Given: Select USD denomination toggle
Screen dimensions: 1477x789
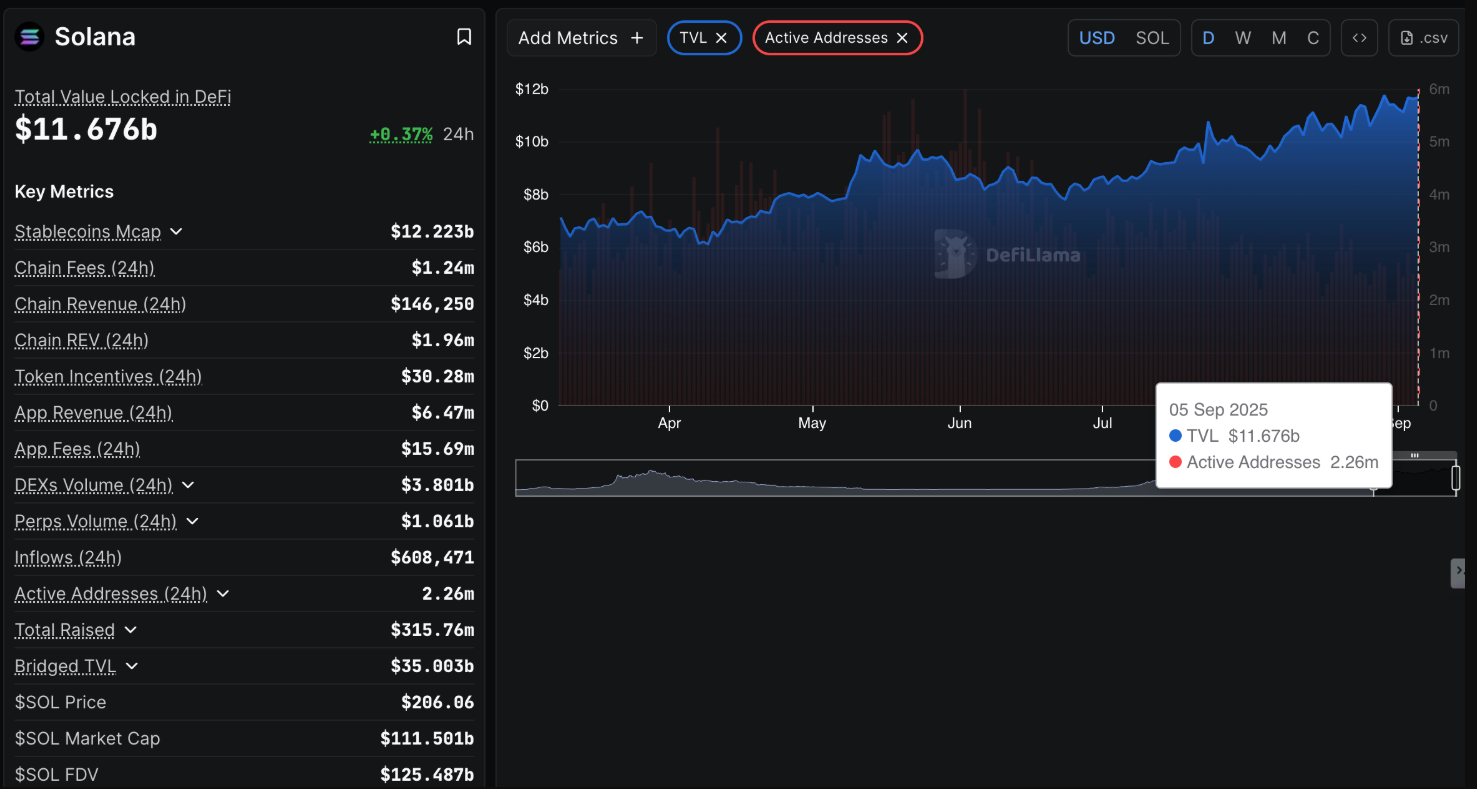Looking at the screenshot, I should (x=1097, y=38).
